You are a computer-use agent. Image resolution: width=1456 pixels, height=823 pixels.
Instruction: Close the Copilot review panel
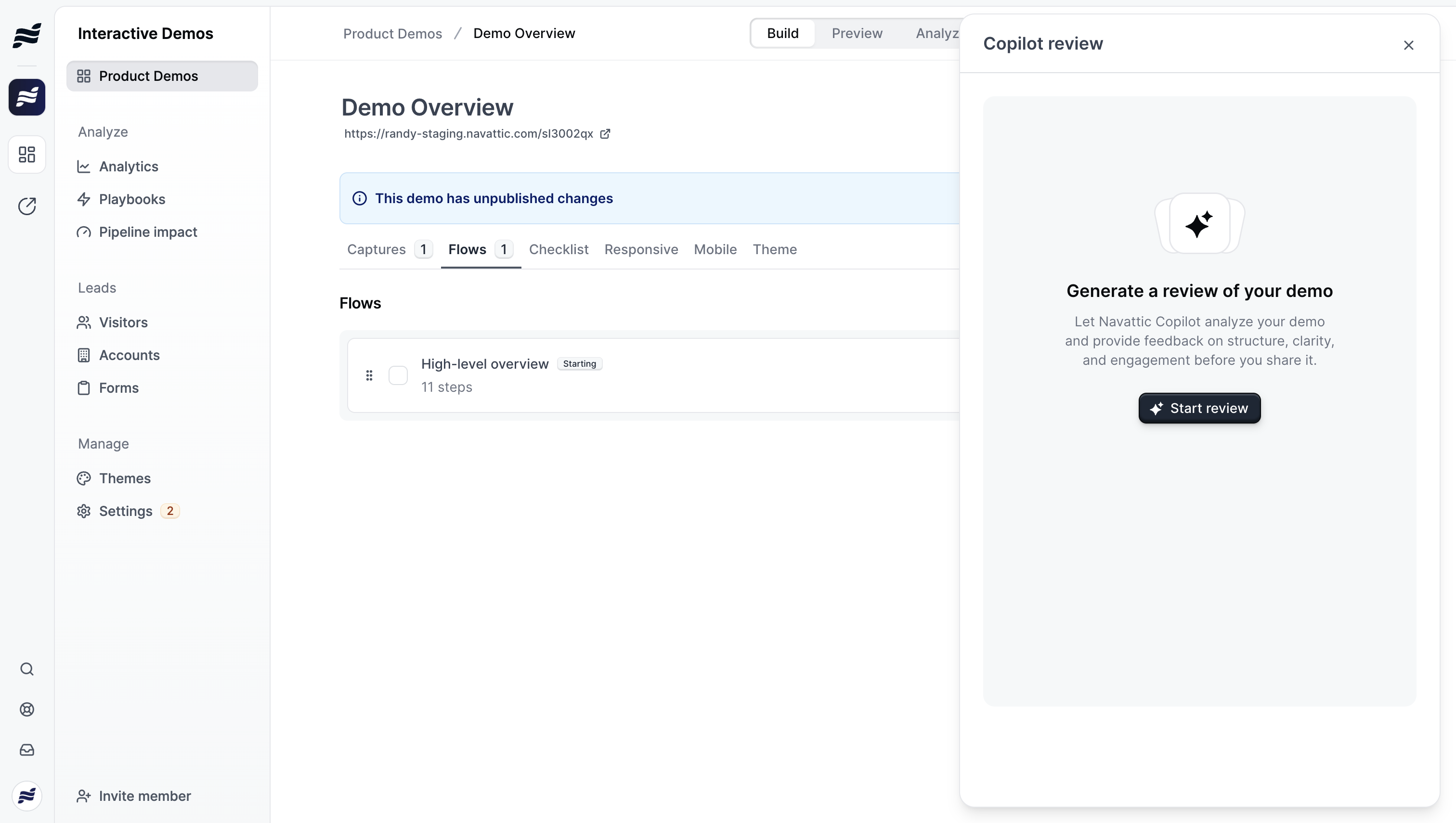[x=1408, y=45]
